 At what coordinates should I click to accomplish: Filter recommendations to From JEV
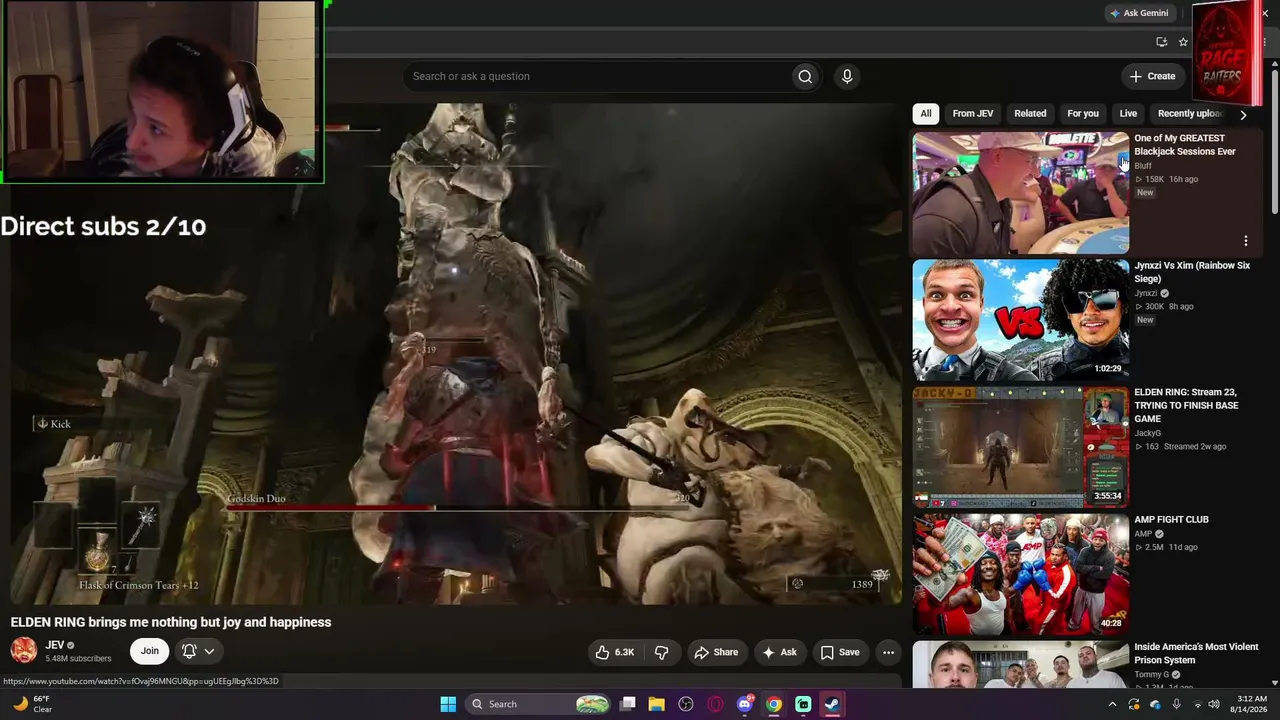point(973,113)
